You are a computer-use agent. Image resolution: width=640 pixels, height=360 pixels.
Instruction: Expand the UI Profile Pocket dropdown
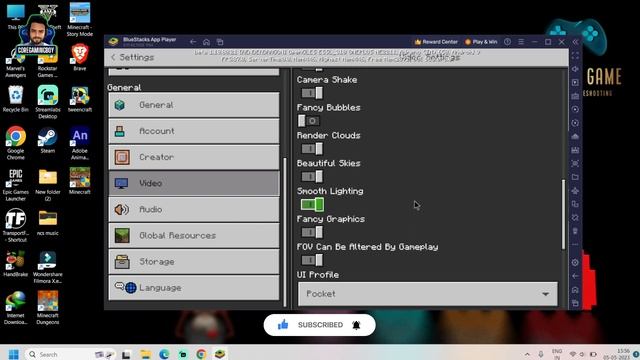point(427,294)
